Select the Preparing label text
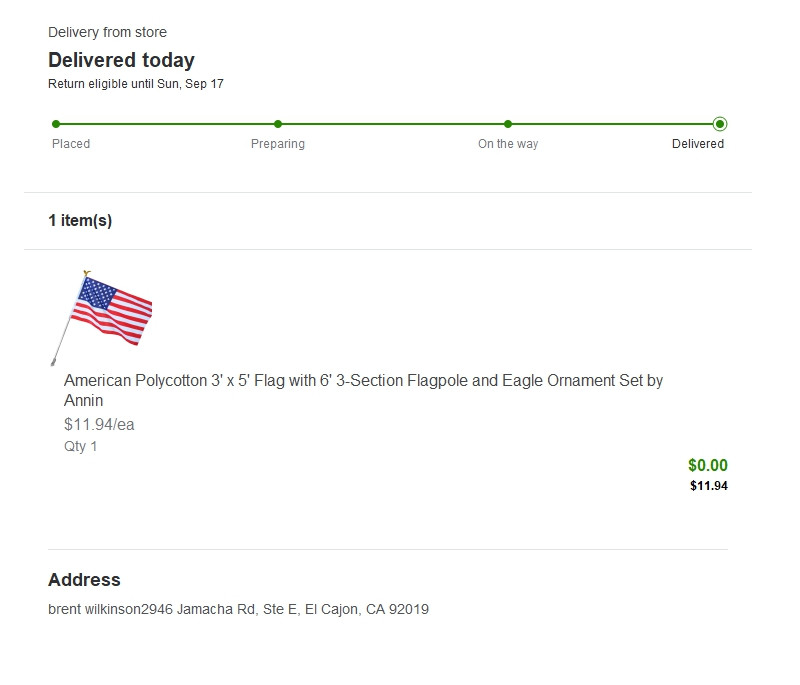 [x=278, y=144]
